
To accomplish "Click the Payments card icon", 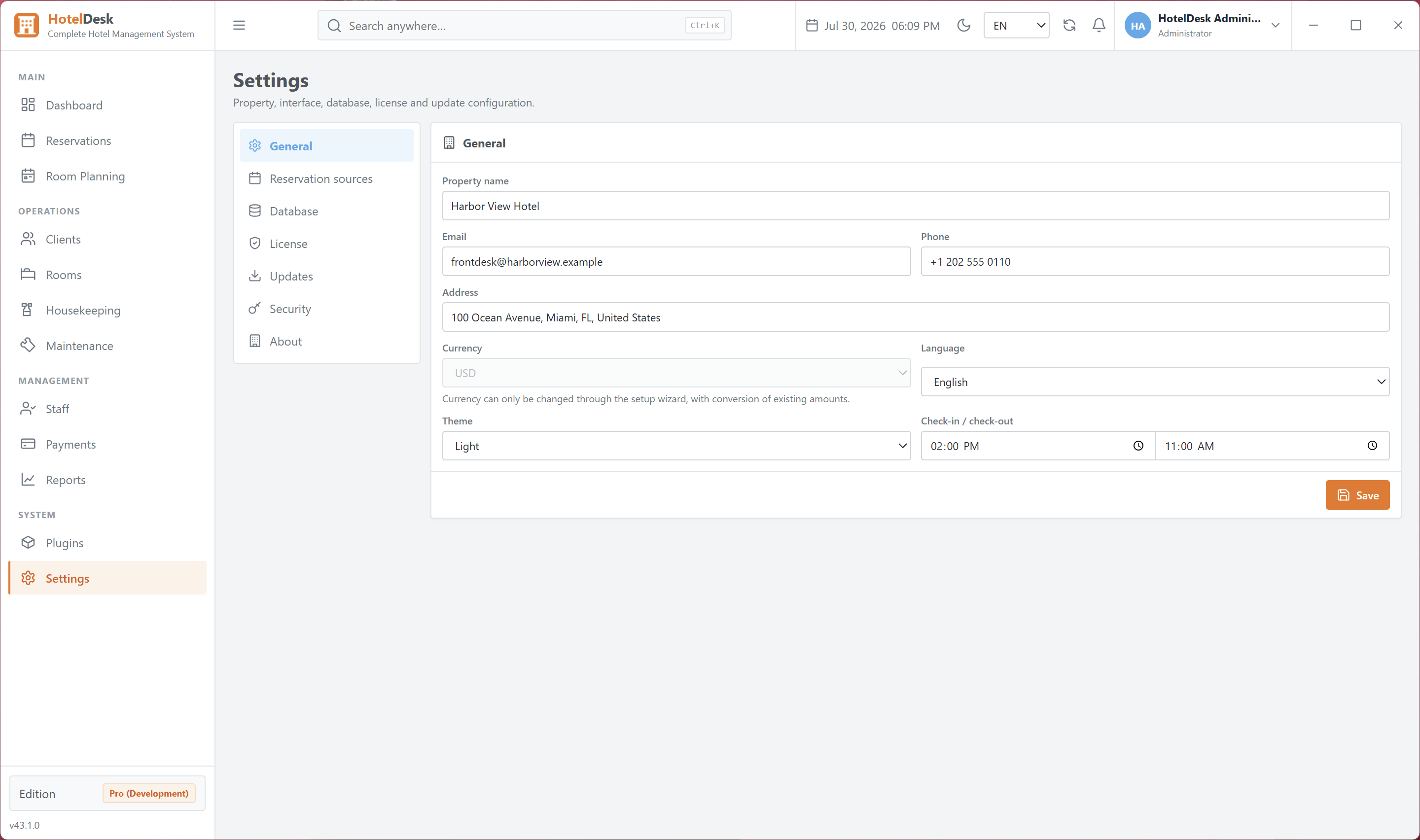I will pyautogui.click(x=28, y=444).
